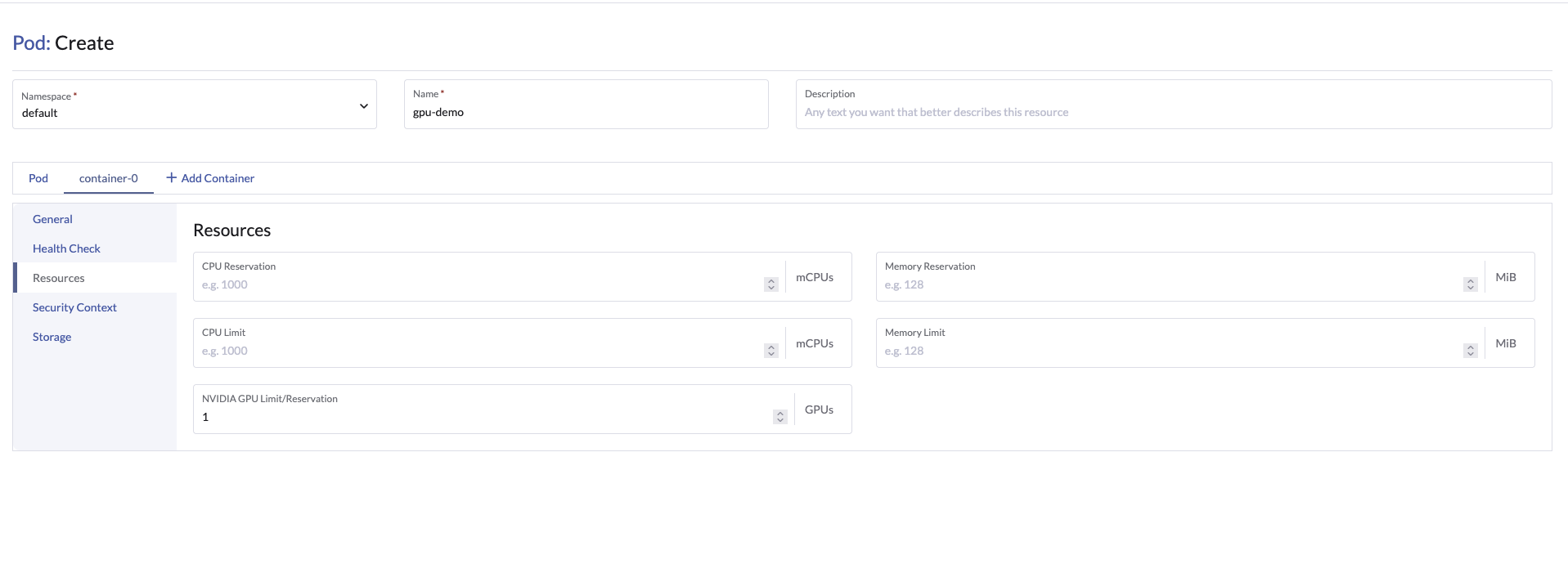Viewport: 1568px width, 582px height.
Task: Click the NVIDIA GPU stepper arrows
Action: click(780, 417)
